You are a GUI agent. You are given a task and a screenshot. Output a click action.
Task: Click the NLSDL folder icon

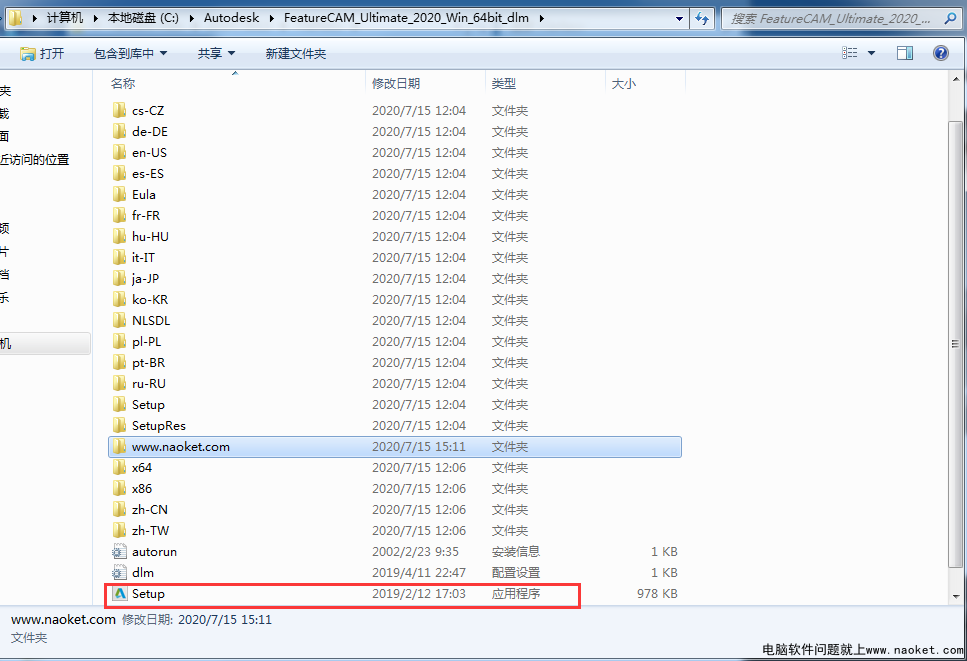tap(120, 320)
